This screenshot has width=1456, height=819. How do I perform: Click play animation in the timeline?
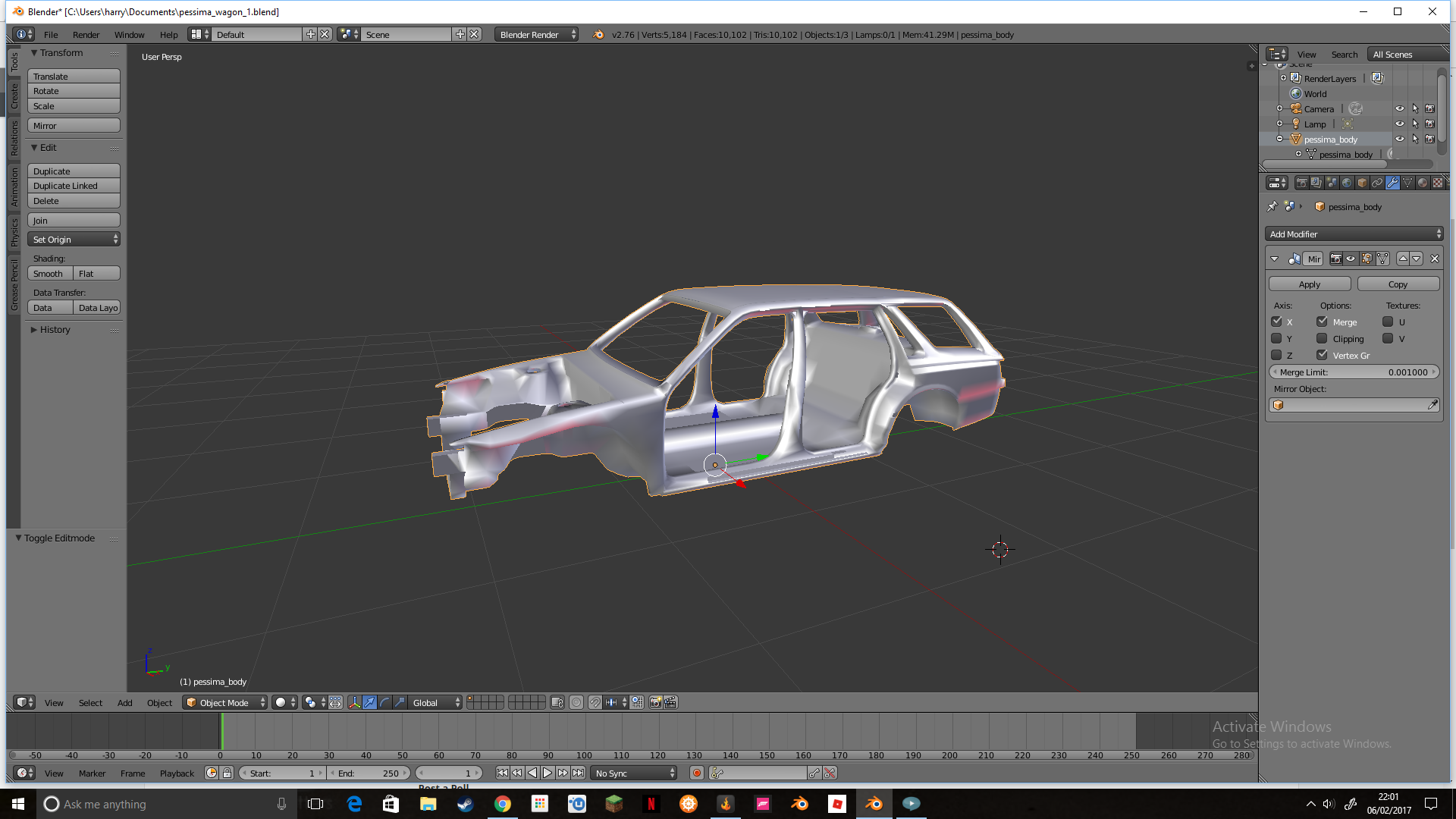(548, 773)
